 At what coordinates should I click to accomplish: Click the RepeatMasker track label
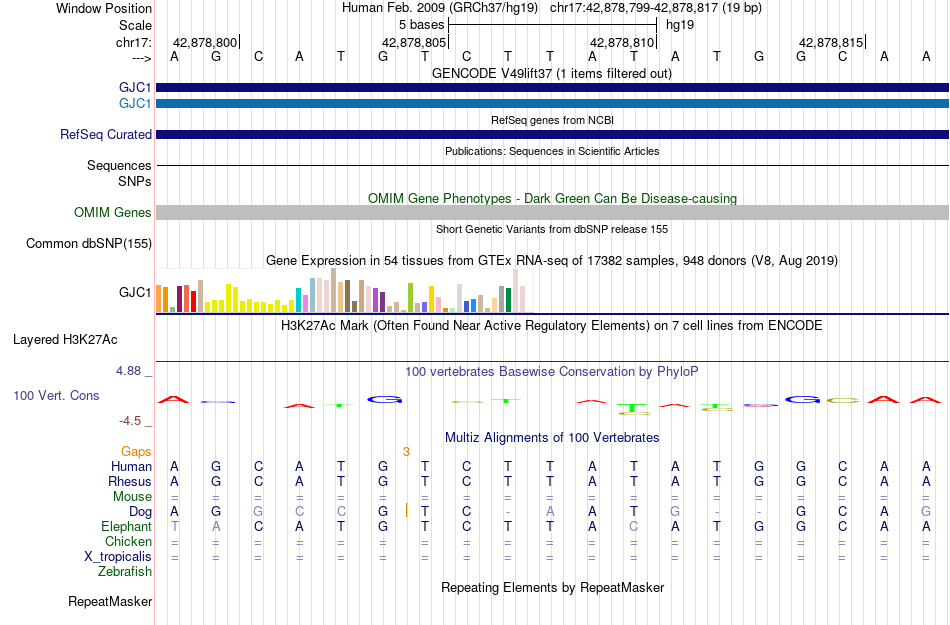click(110, 601)
